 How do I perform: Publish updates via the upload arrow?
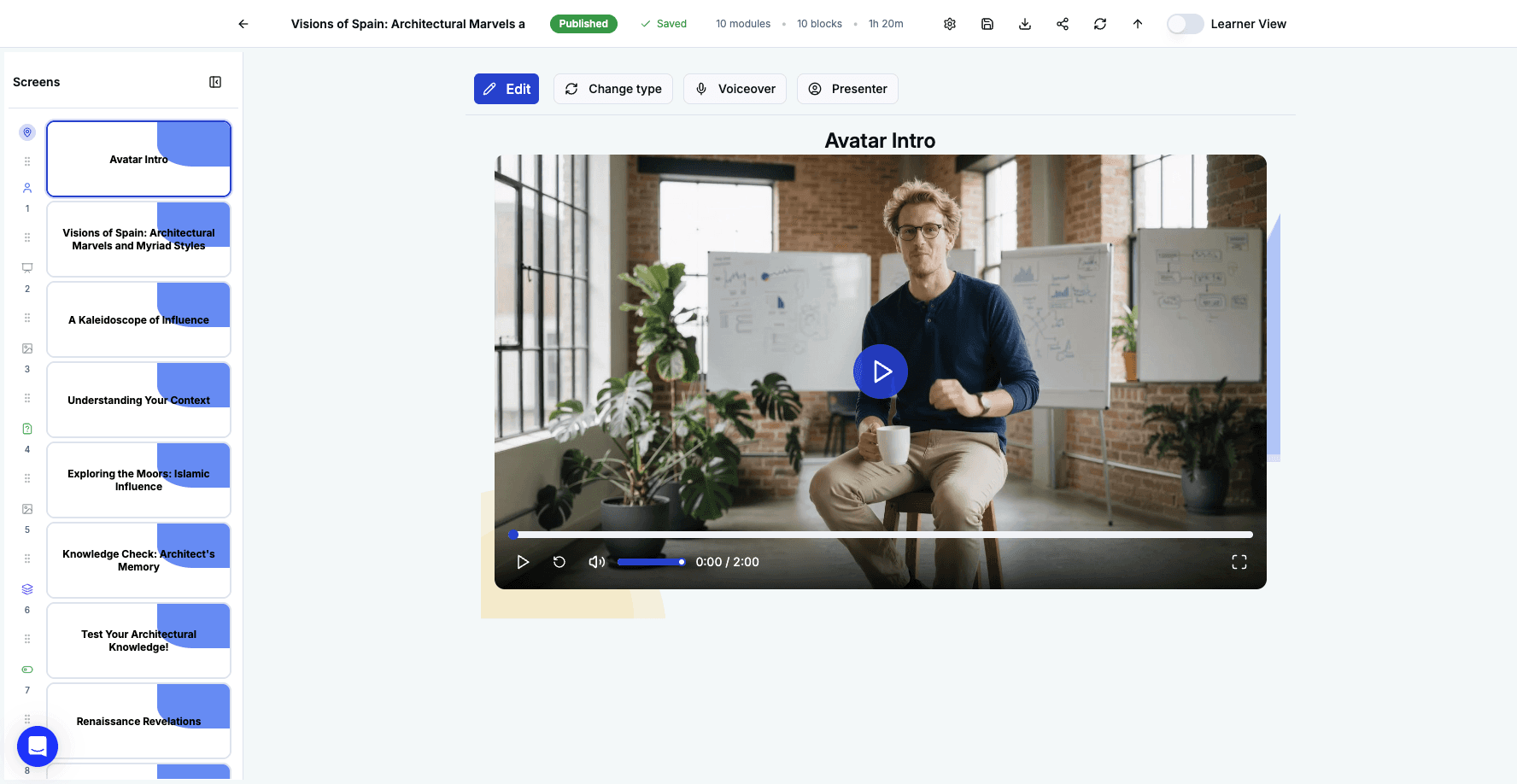(x=1138, y=24)
